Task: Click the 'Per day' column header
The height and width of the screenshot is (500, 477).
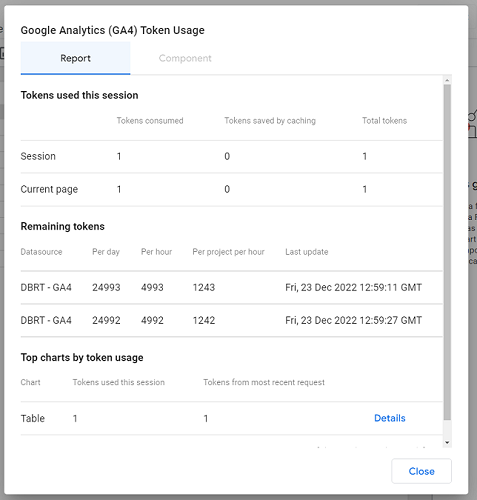Action: 106,252
